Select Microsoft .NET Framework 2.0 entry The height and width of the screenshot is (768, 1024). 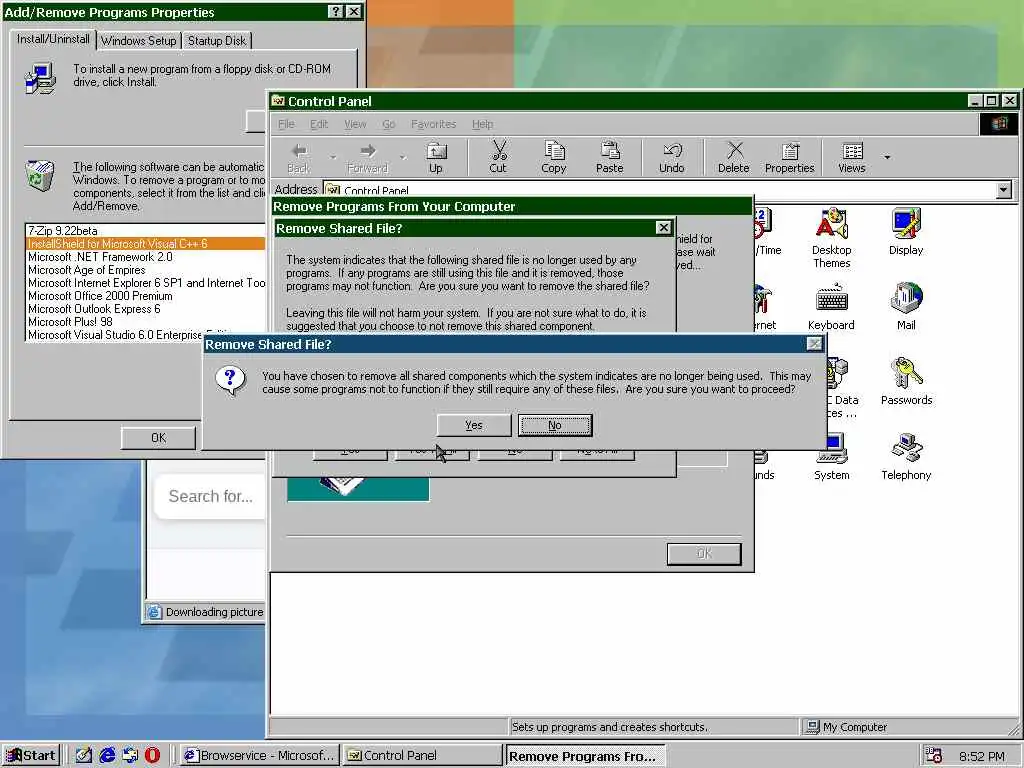pos(146,257)
